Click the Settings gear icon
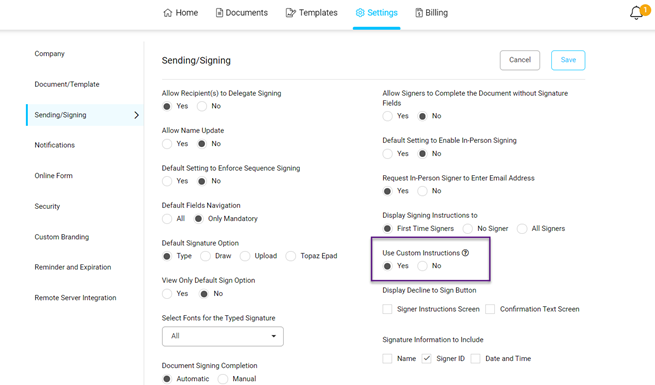Viewport: 655px width, 385px height. tap(360, 13)
